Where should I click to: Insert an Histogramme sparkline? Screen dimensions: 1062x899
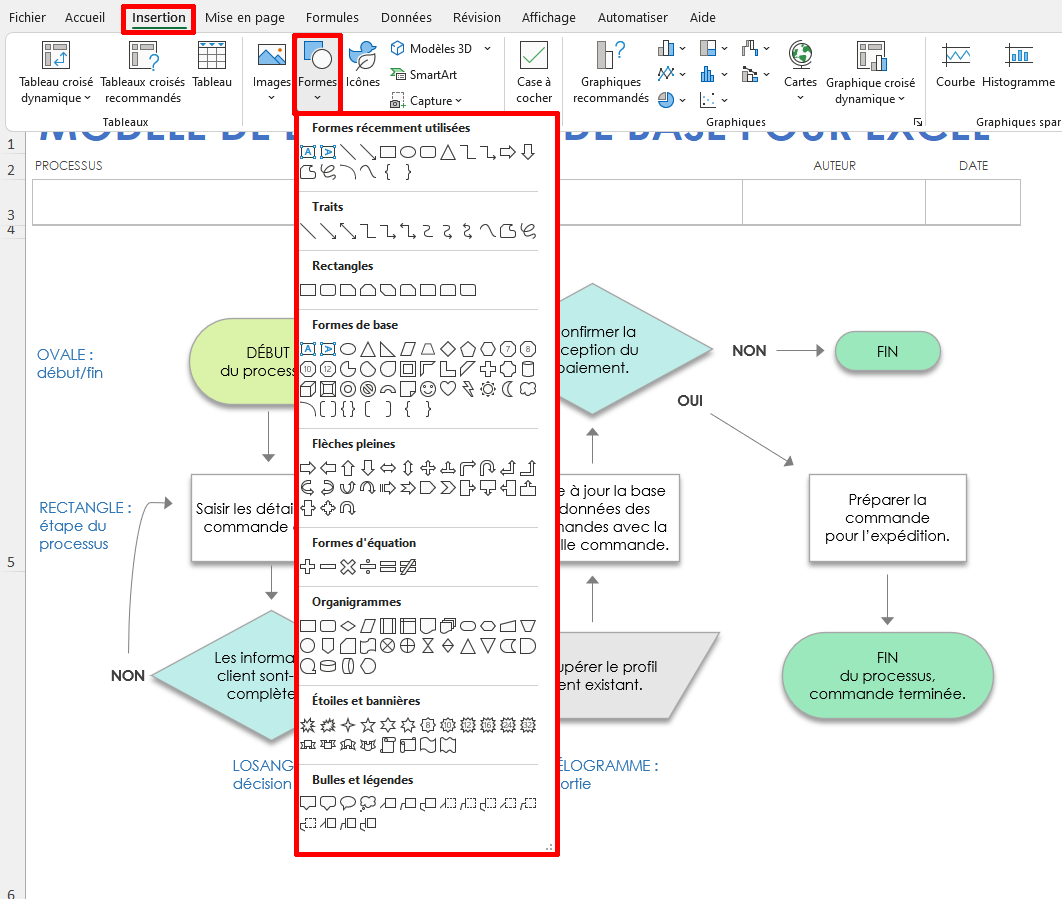click(1018, 69)
